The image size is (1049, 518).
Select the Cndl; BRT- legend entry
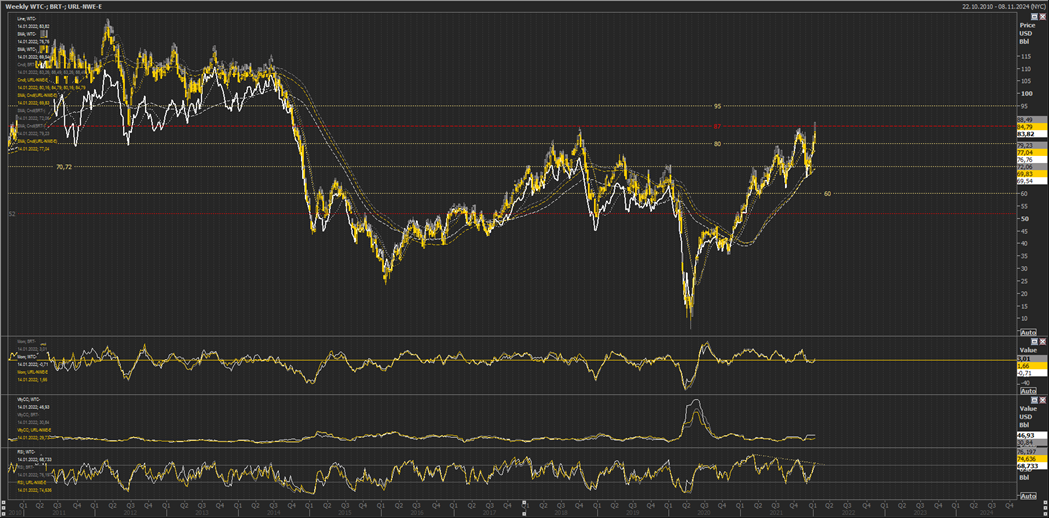coord(25,65)
